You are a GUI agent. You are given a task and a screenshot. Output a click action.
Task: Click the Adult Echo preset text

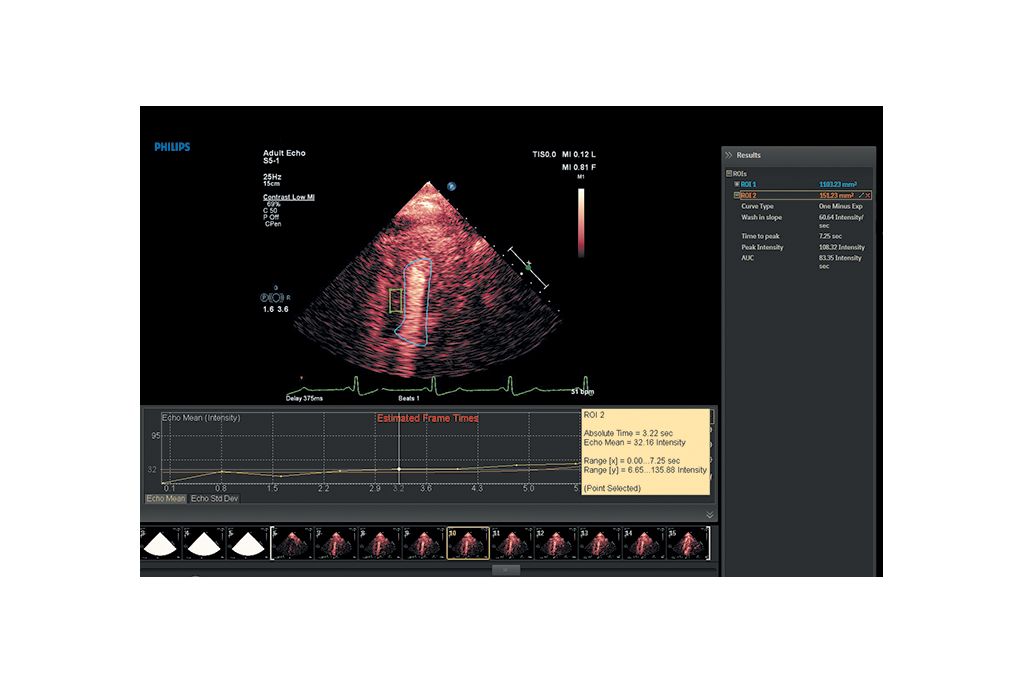click(284, 153)
